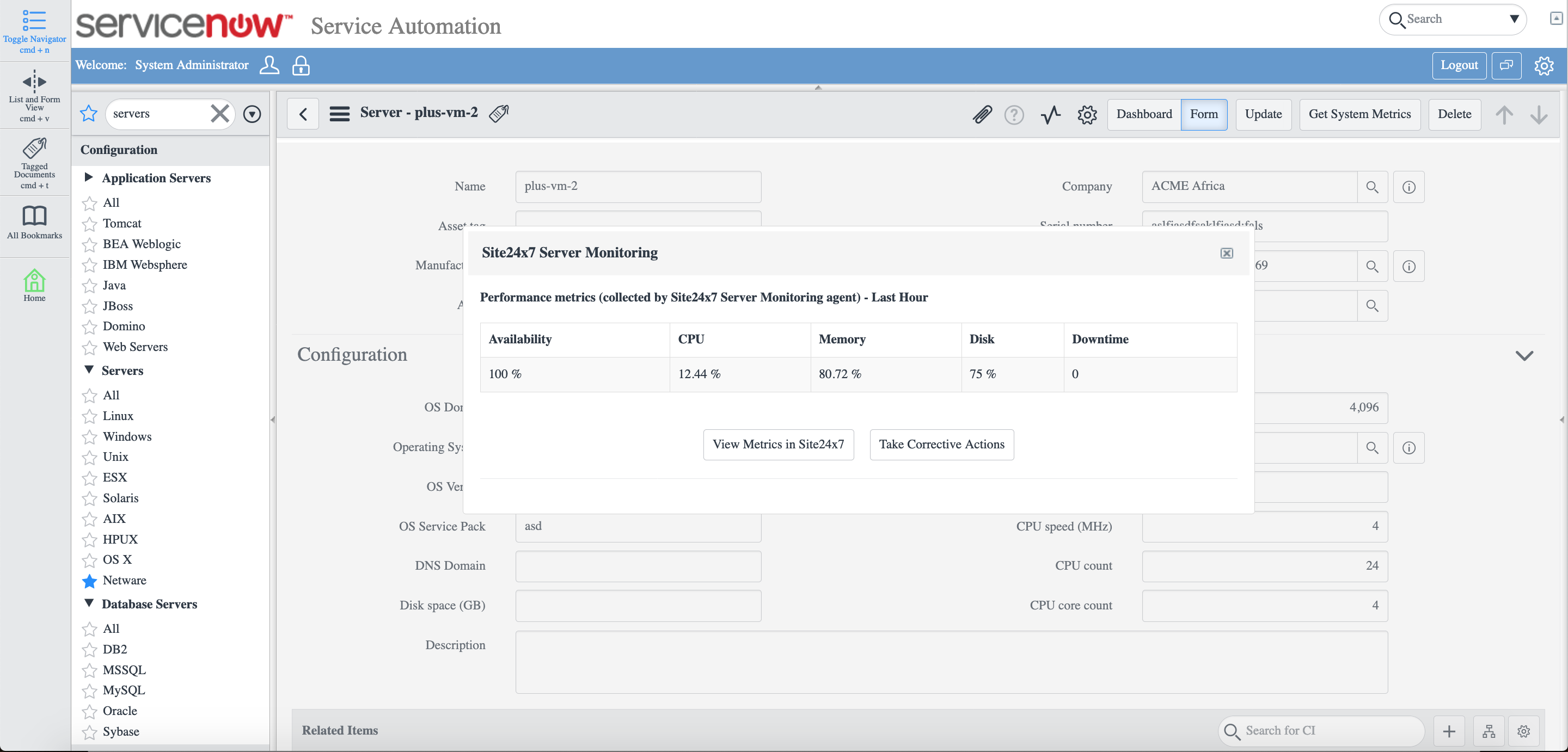This screenshot has height=752, width=1568.
Task: Favorite the Web Servers module star
Action: [89, 347]
